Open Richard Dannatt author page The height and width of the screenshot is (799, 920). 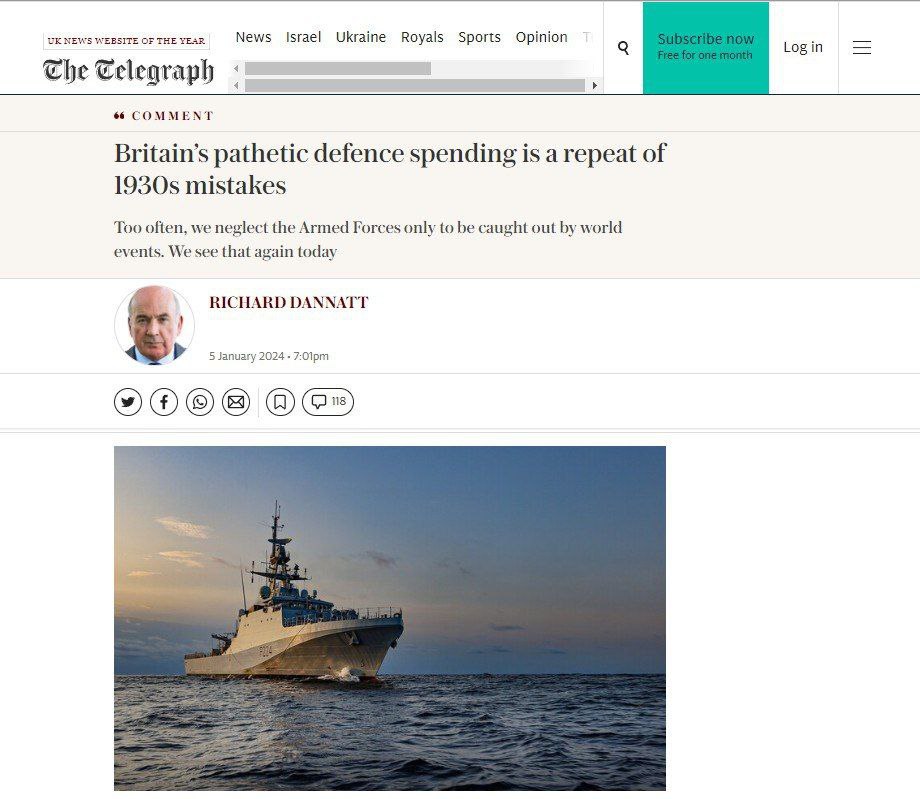[x=289, y=303]
